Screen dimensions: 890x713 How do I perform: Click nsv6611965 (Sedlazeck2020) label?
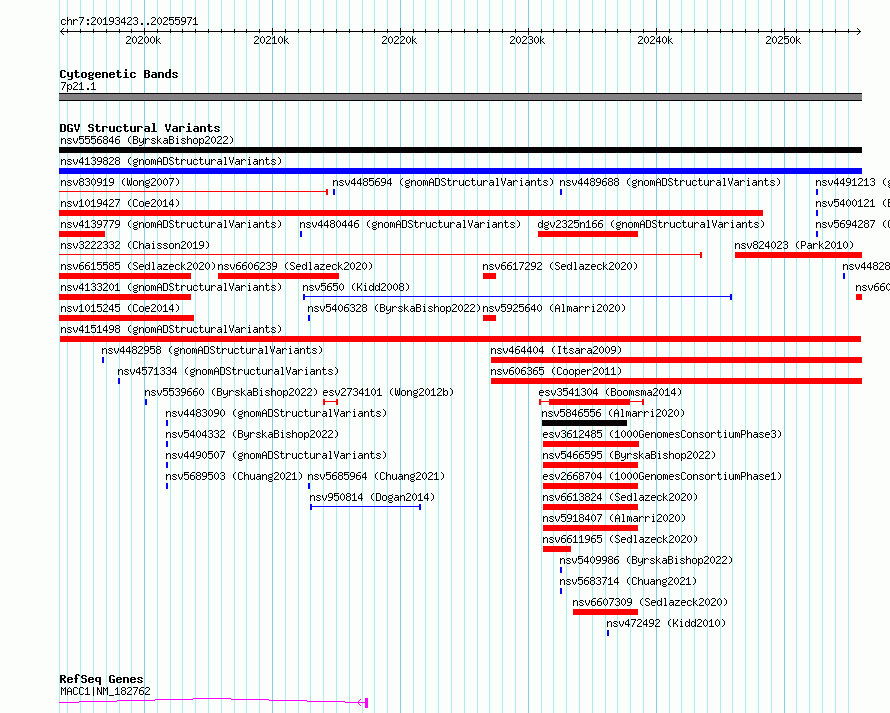(x=620, y=539)
